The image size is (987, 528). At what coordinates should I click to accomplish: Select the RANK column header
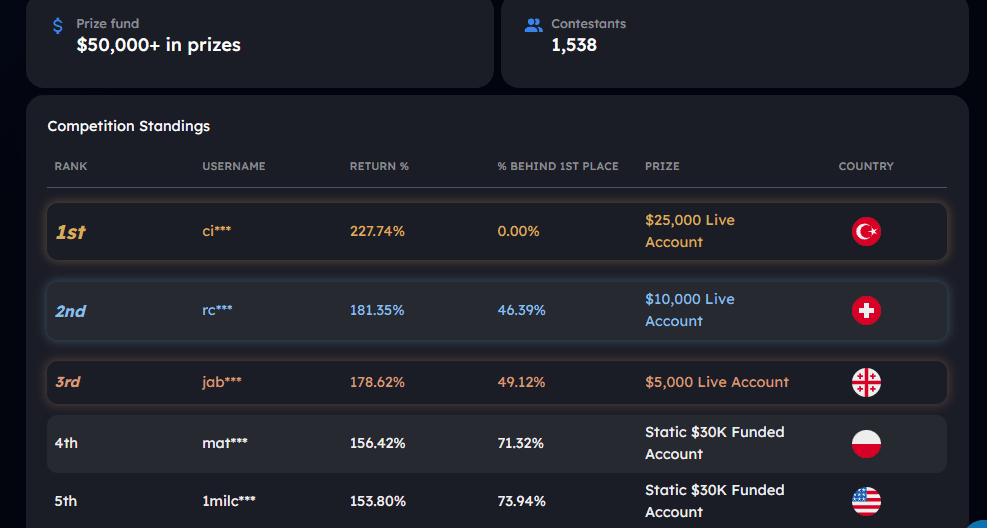click(70, 166)
